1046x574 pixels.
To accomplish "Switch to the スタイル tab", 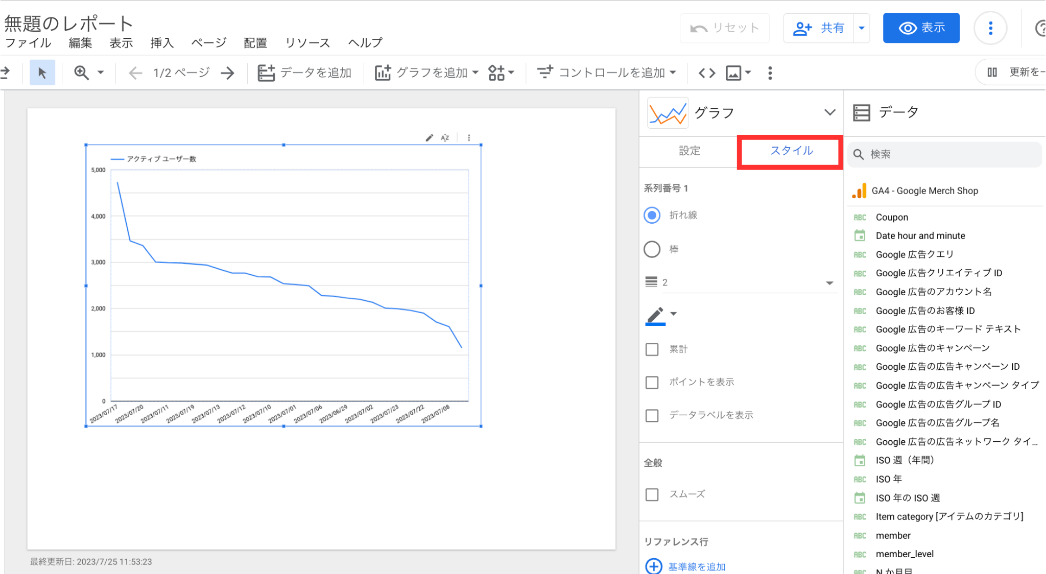I will (791, 152).
